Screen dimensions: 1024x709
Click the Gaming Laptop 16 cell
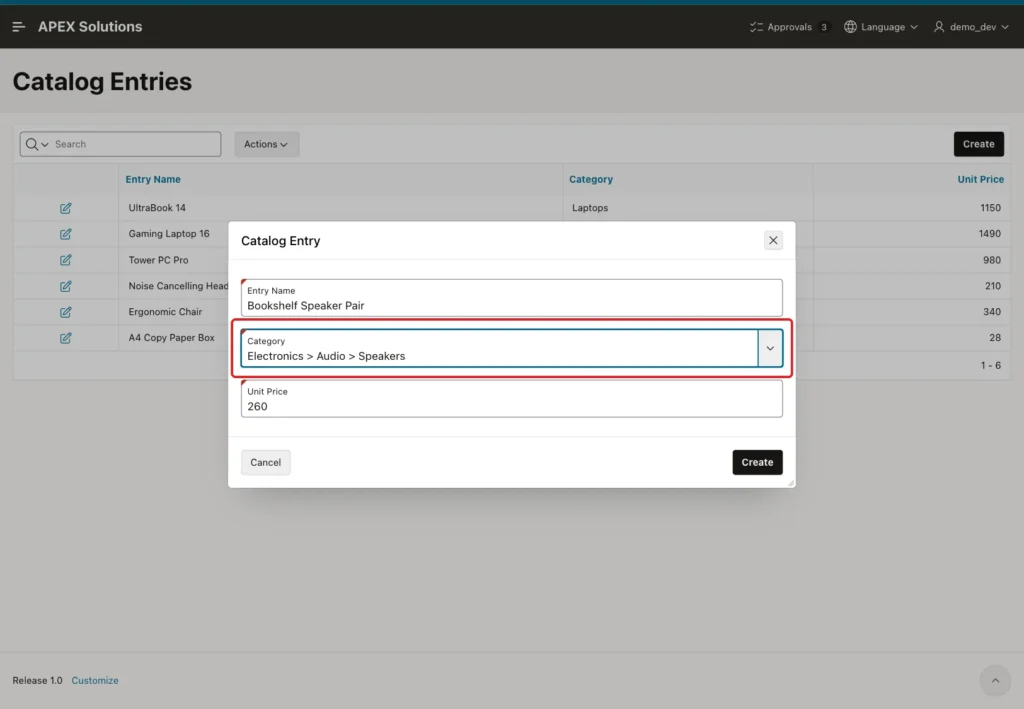click(x=168, y=234)
